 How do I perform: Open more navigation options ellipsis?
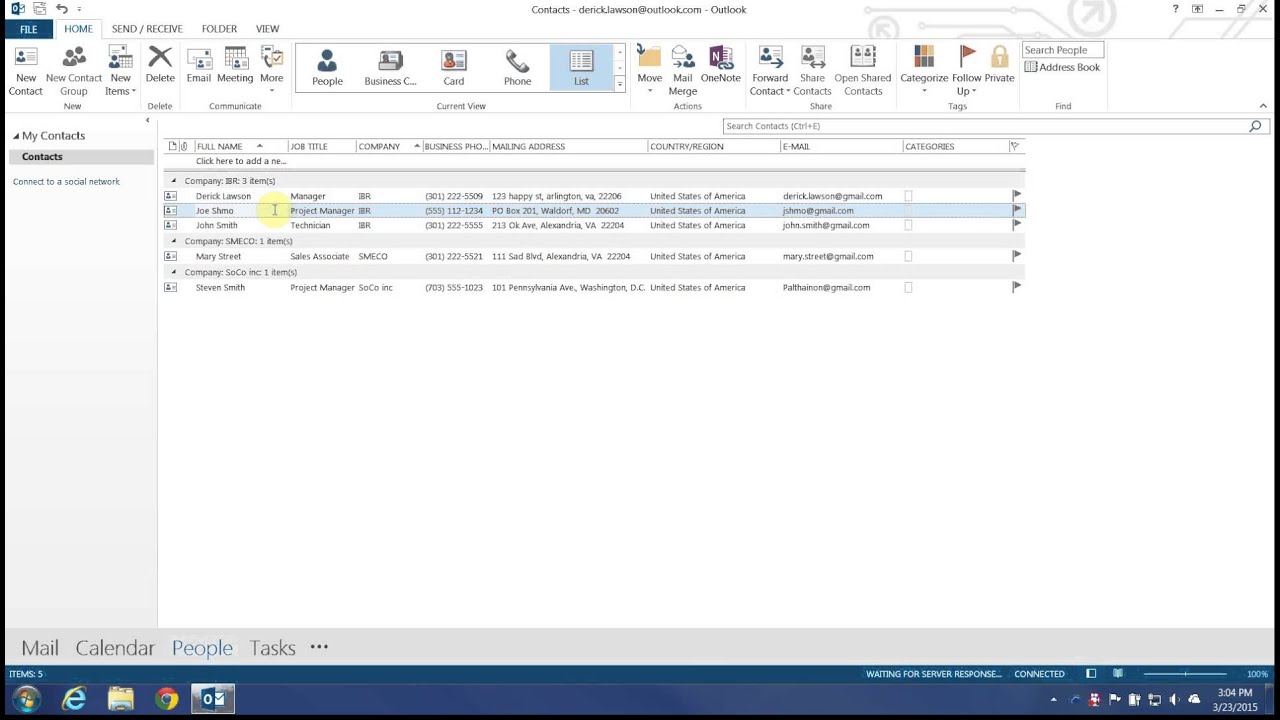(319, 647)
